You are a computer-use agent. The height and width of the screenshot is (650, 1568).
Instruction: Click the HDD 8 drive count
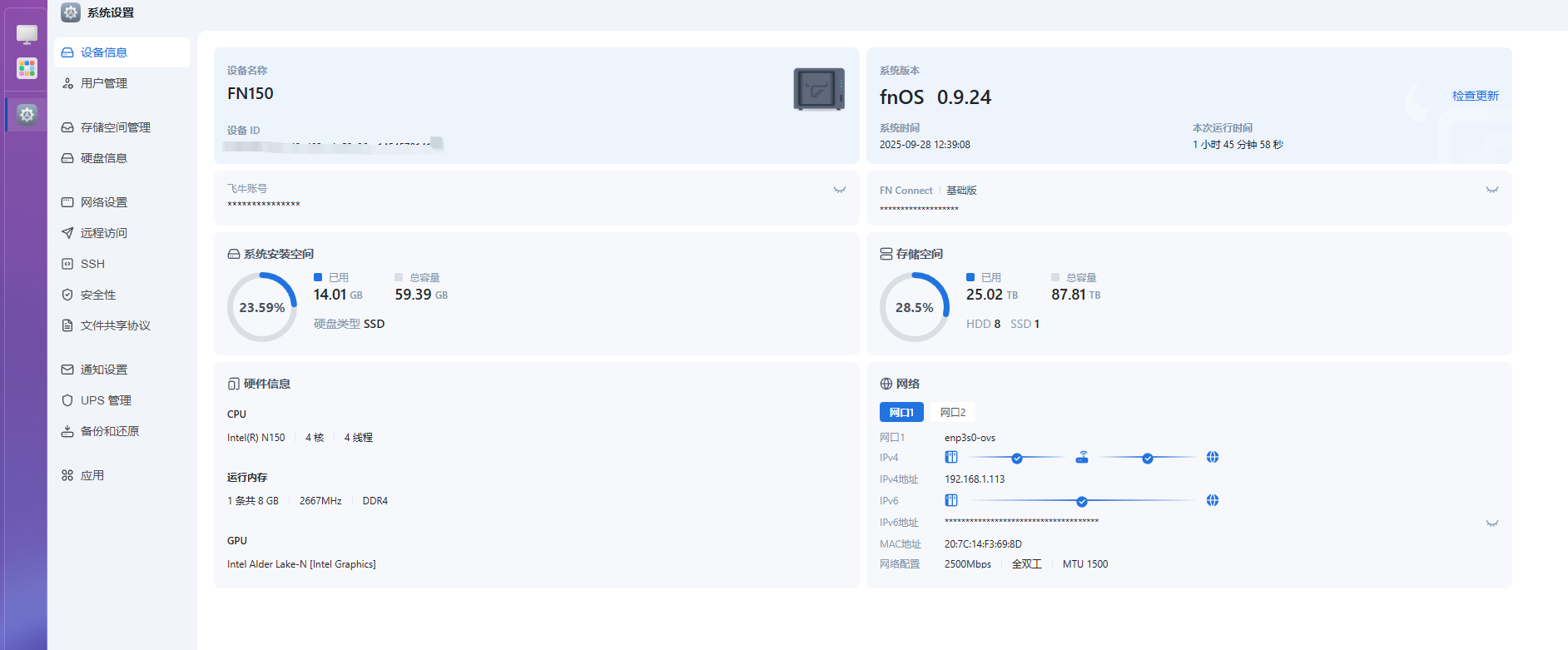(984, 324)
